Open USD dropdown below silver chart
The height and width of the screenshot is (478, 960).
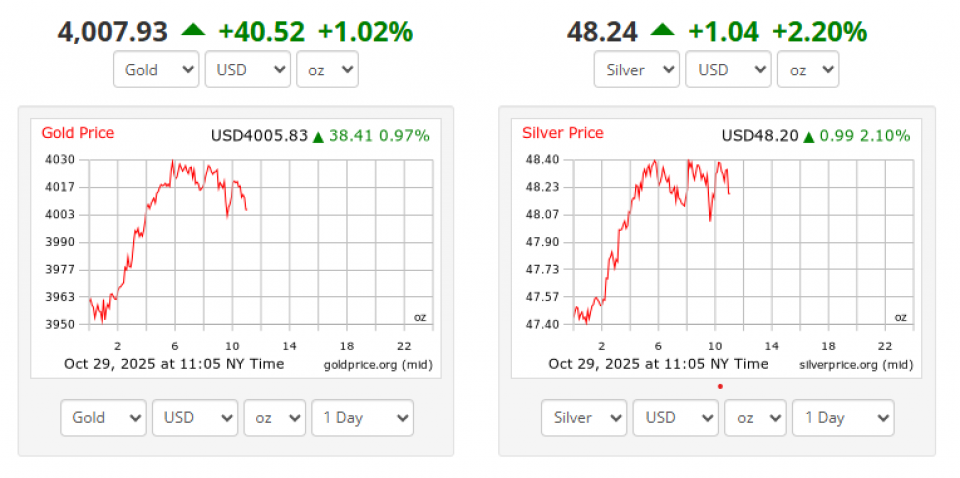pyautogui.click(x=675, y=418)
